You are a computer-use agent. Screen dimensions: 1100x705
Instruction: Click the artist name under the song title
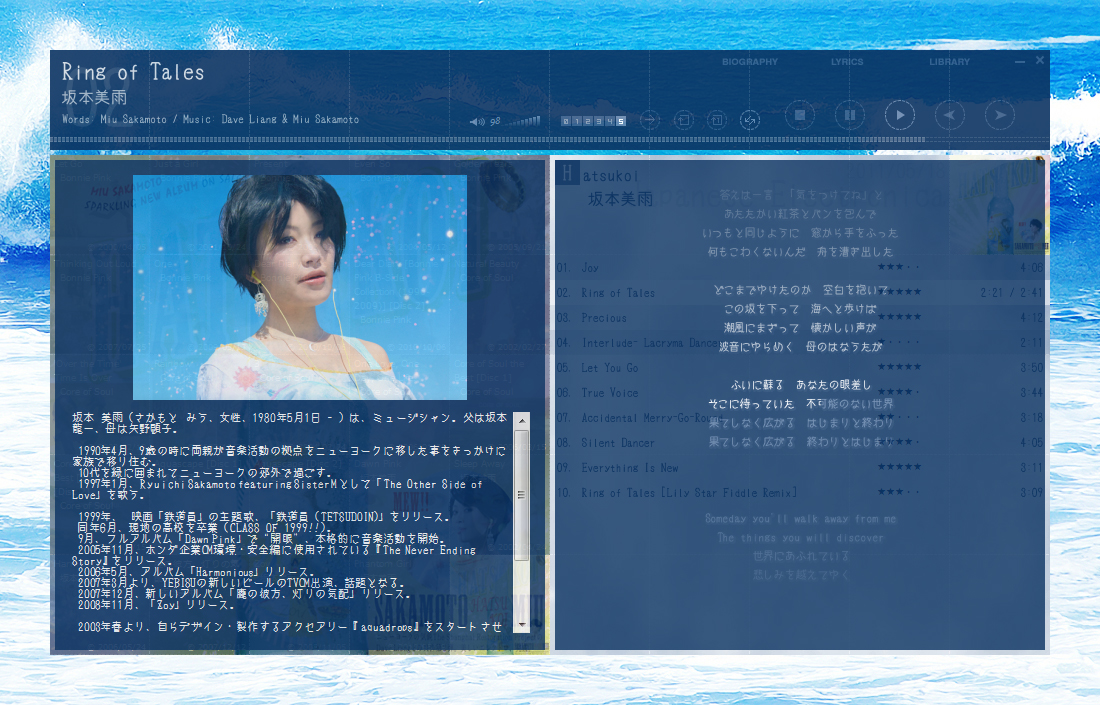[x=94, y=98]
